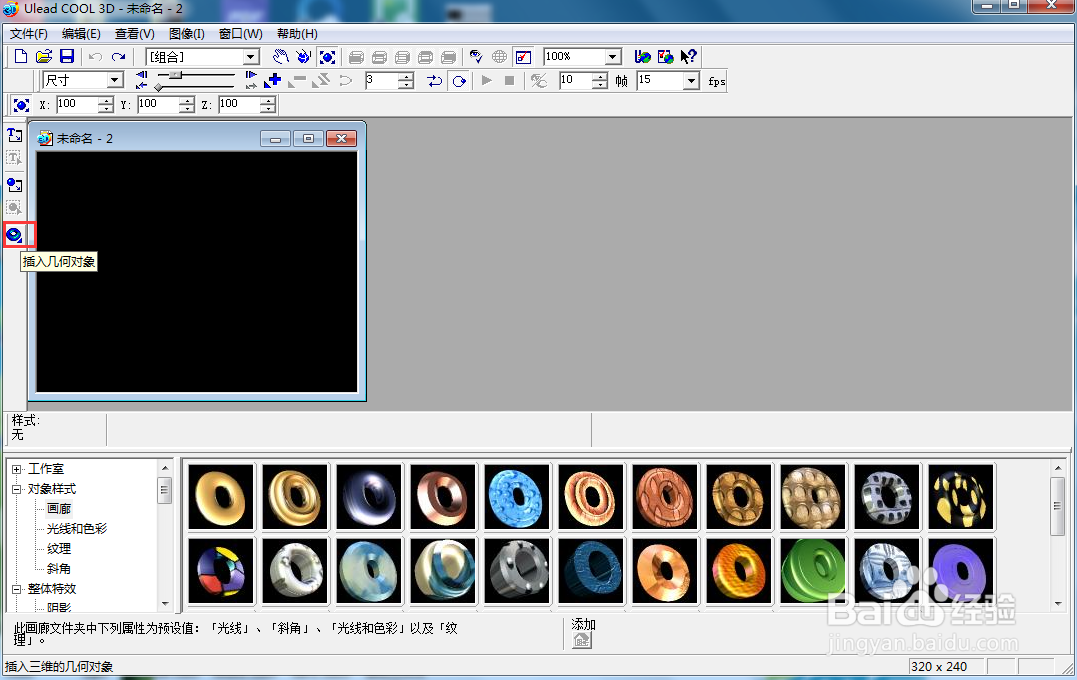Click the X value input field
The width and height of the screenshot is (1077, 680).
76,104
